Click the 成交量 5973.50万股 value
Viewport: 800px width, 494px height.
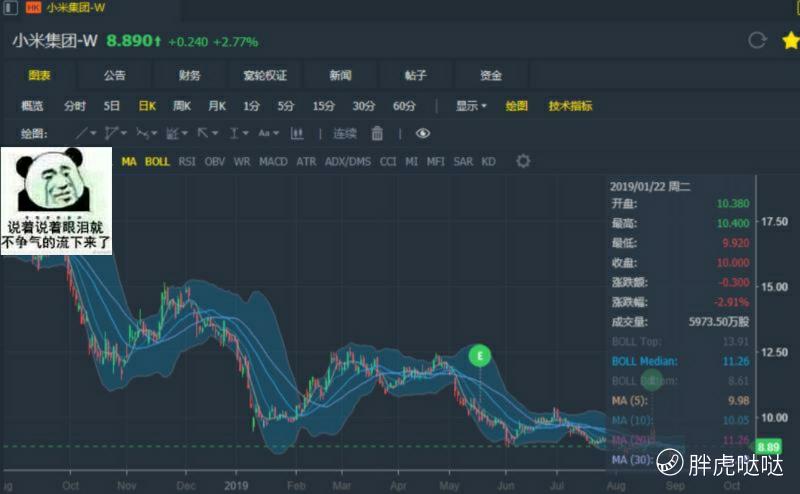718,322
